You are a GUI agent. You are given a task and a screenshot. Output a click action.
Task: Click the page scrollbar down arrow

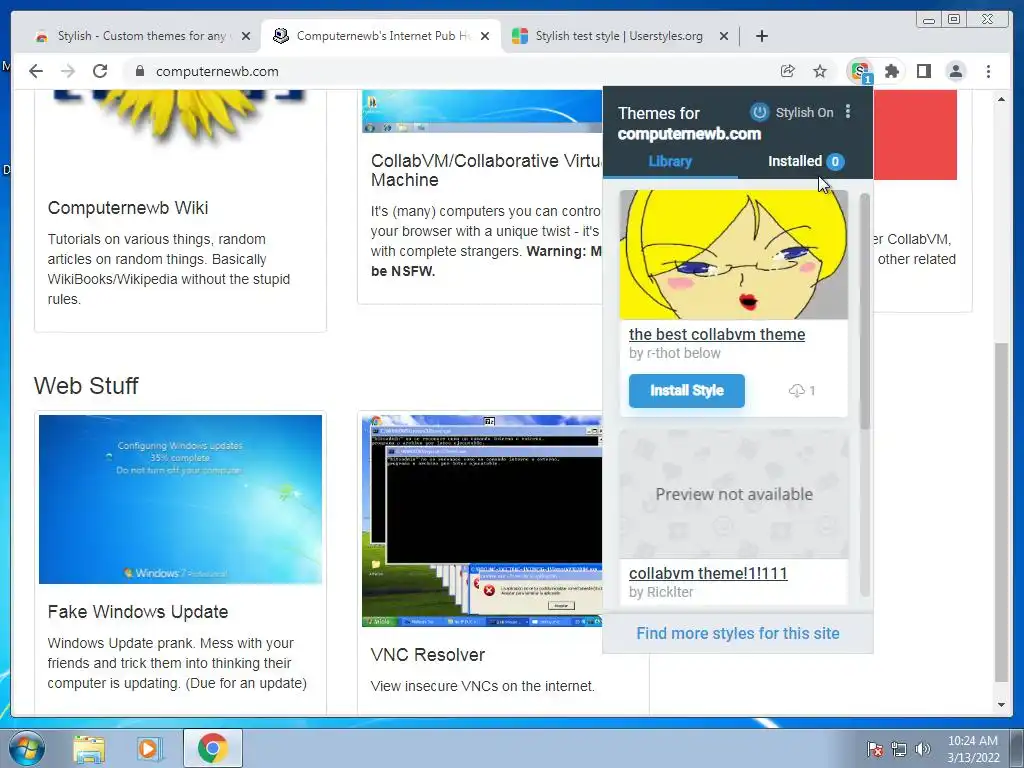pos(1001,705)
